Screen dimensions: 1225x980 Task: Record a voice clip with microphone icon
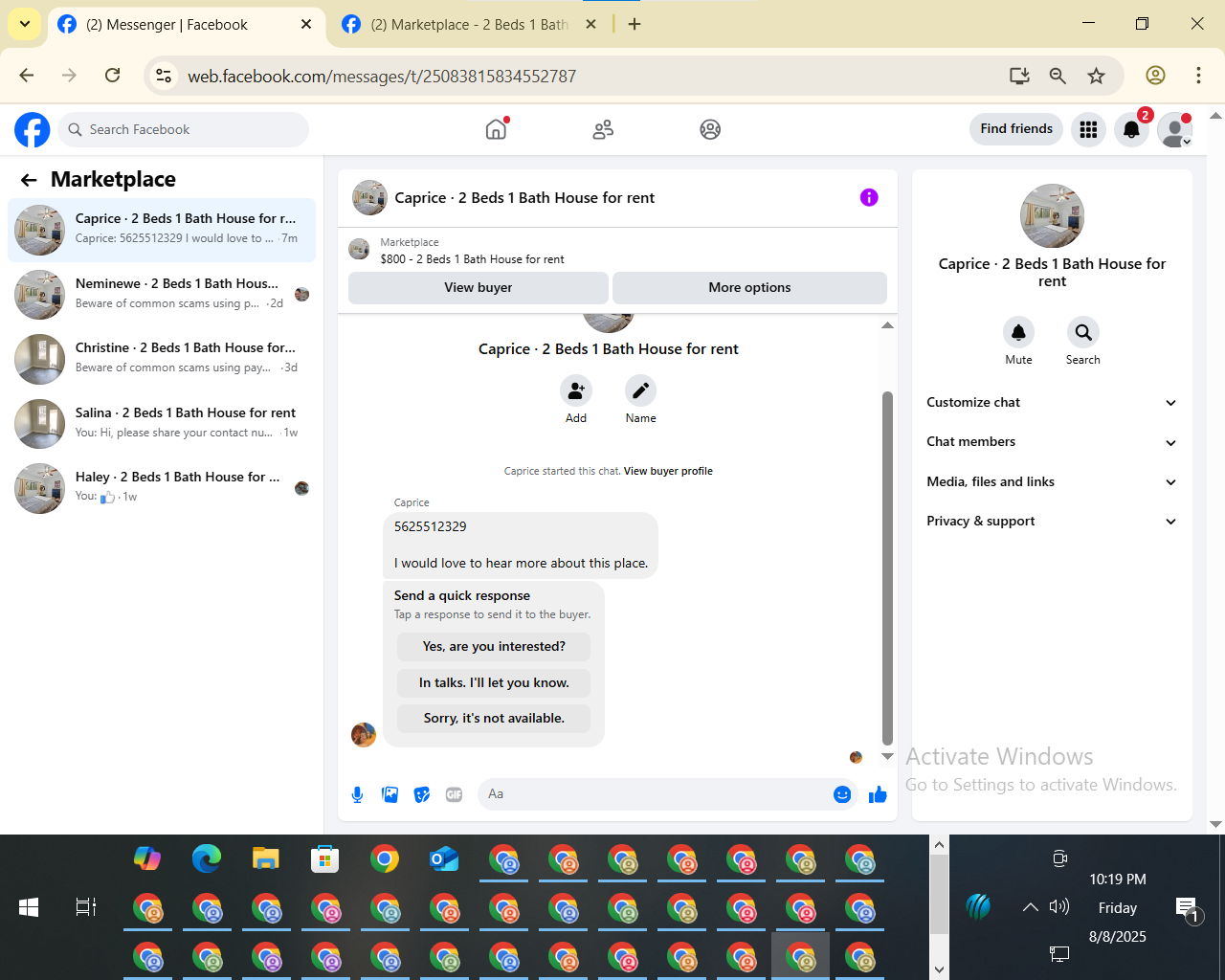click(357, 794)
